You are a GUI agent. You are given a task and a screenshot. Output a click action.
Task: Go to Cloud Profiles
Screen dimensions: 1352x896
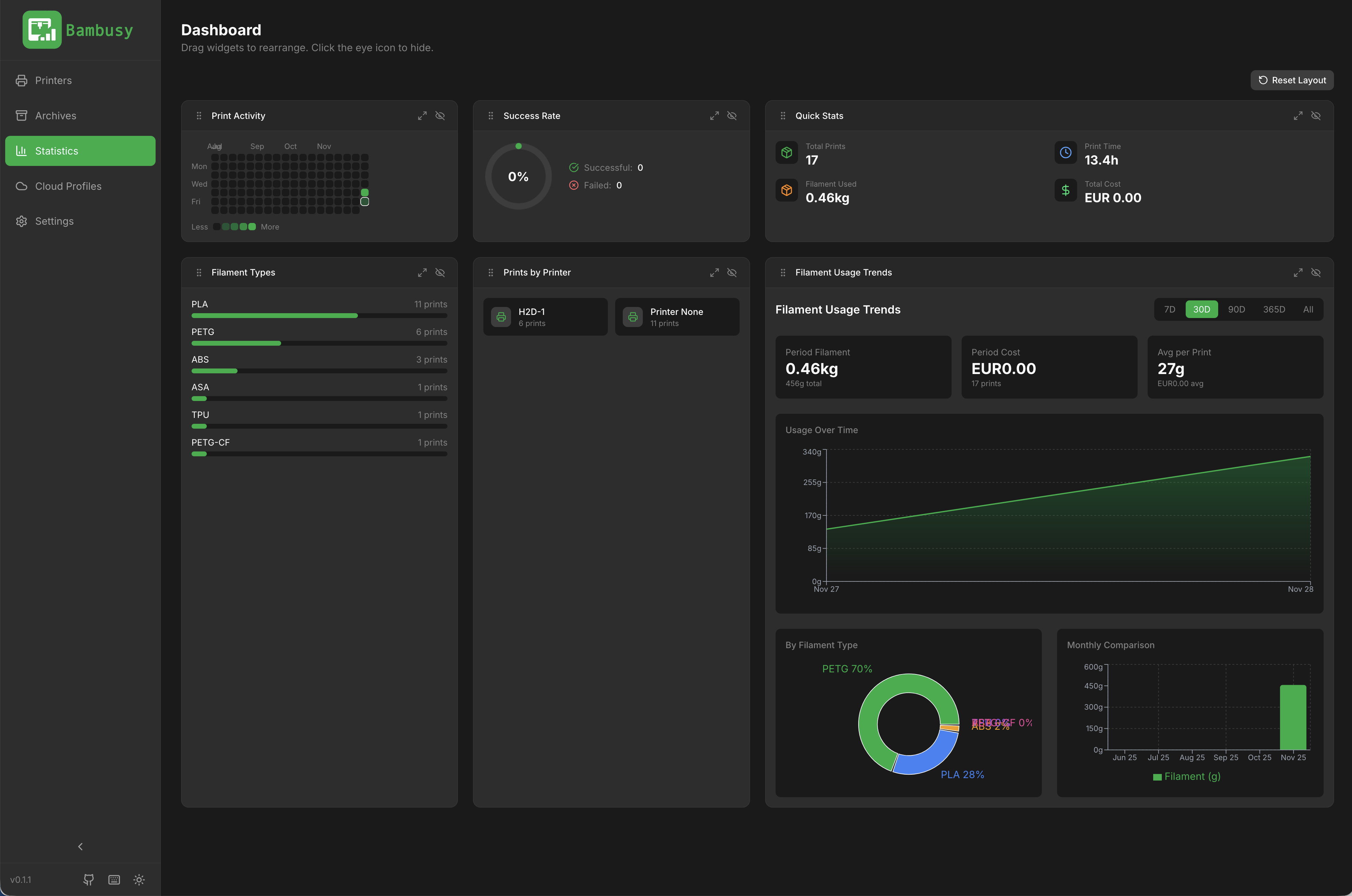[80, 186]
